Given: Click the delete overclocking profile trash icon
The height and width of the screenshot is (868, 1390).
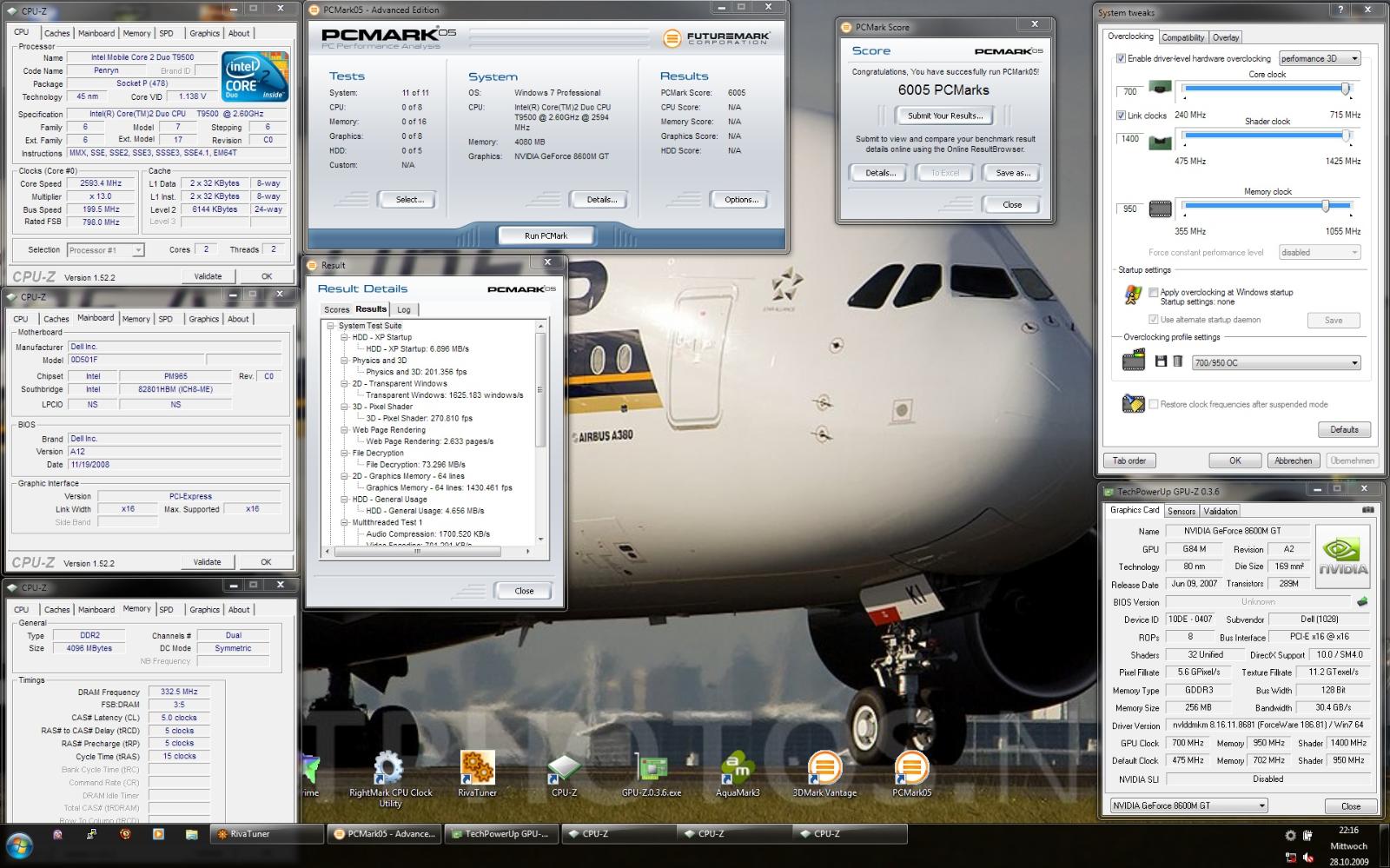Looking at the screenshot, I should [1177, 361].
